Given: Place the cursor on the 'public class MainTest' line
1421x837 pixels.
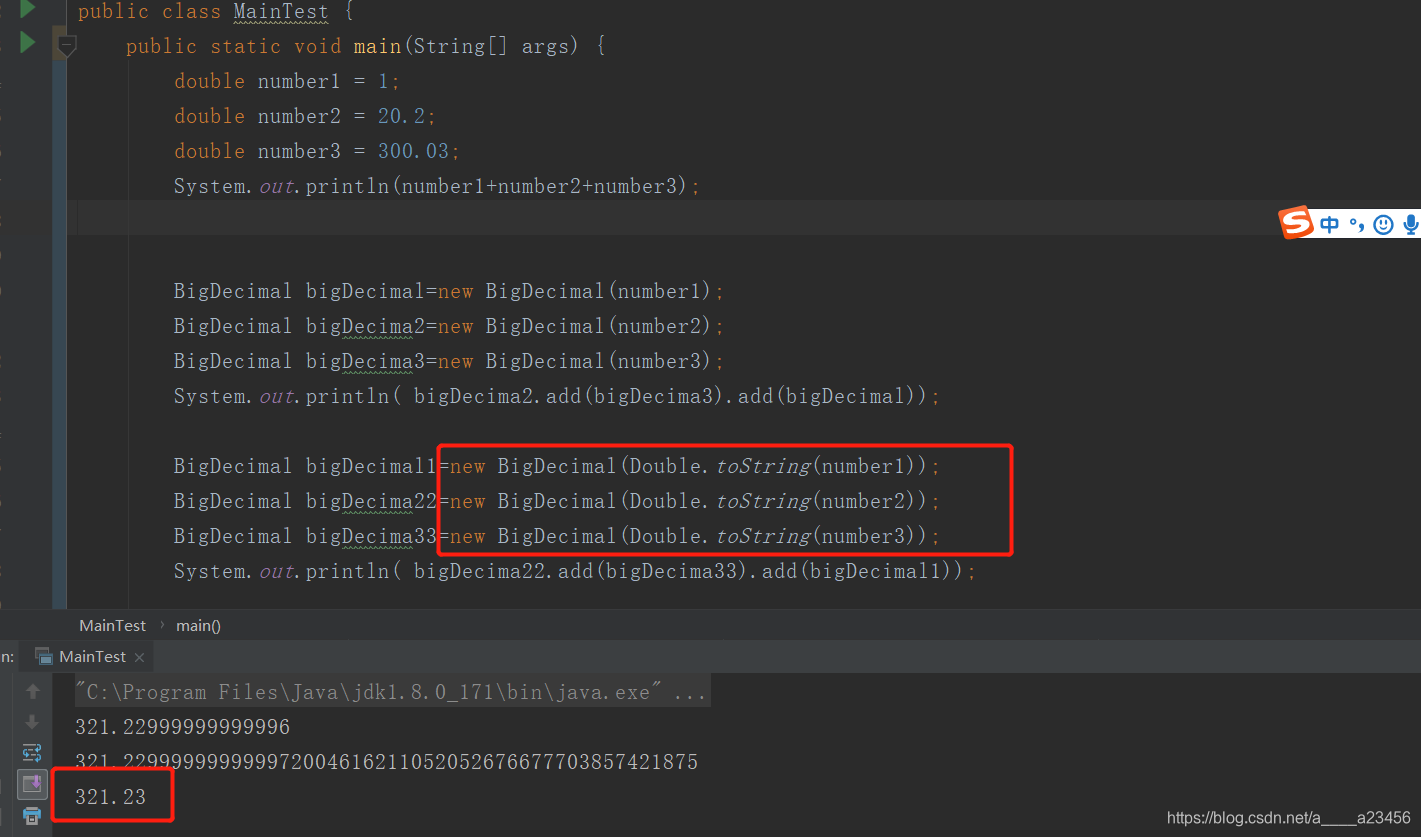Looking at the screenshot, I should [215, 12].
